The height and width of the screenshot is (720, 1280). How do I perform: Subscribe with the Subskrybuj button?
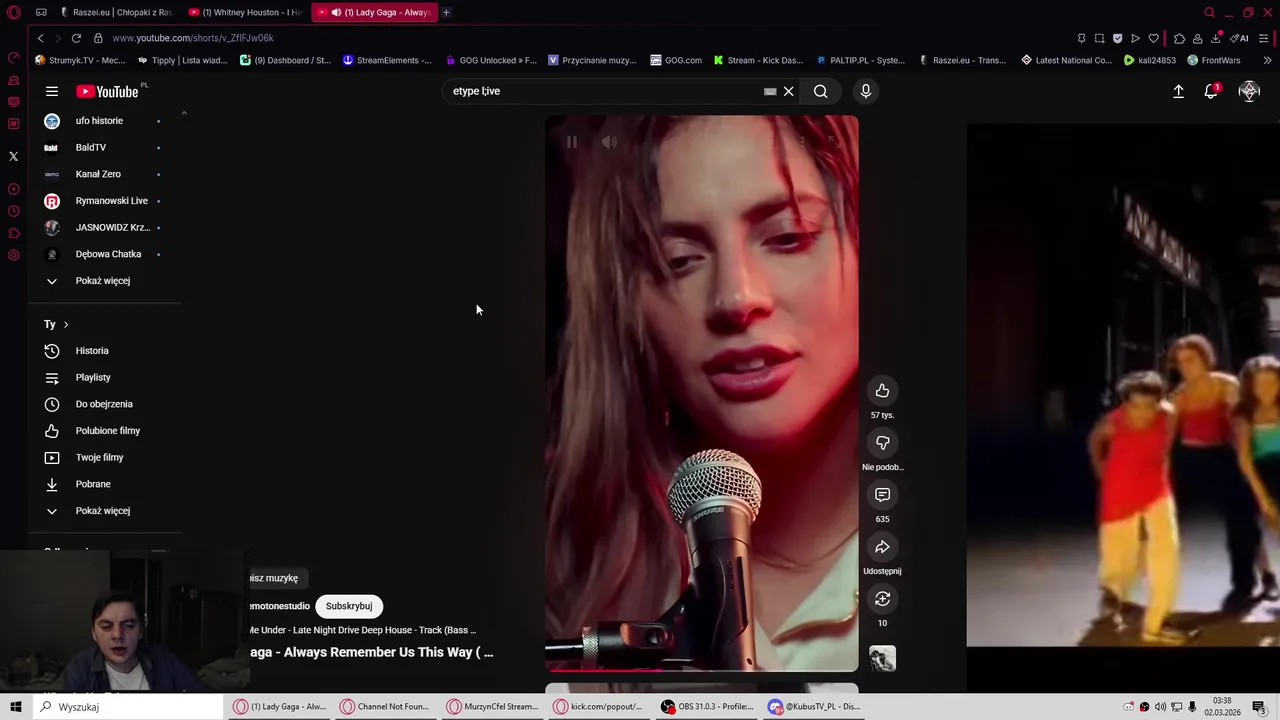tap(349, 606)
